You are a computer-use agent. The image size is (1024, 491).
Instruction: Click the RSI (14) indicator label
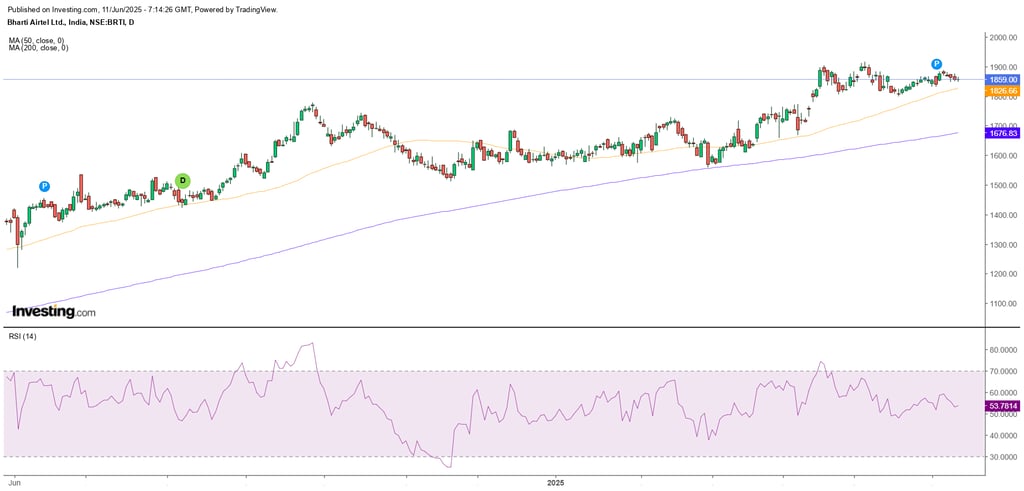tap(21, 337)
